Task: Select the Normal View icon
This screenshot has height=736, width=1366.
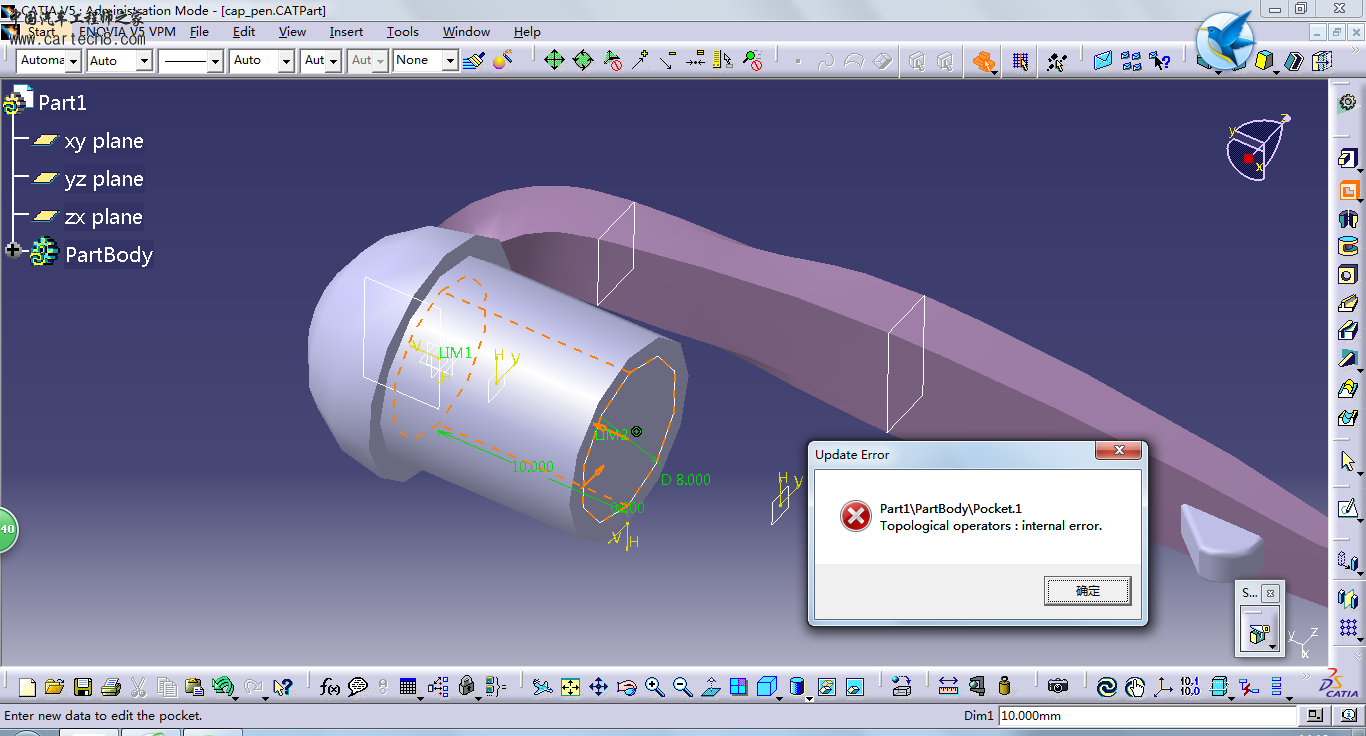Action: point(710,687)
